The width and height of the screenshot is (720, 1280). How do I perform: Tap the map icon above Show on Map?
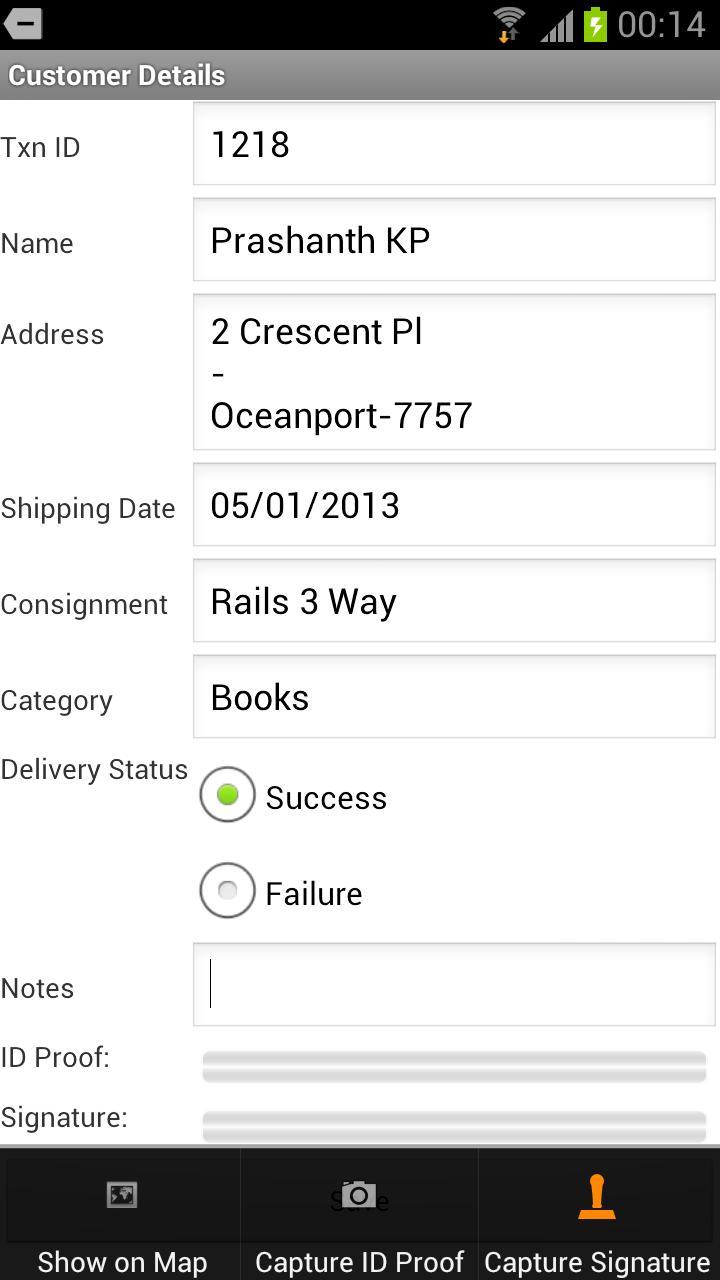click(x=121, y=1194)
